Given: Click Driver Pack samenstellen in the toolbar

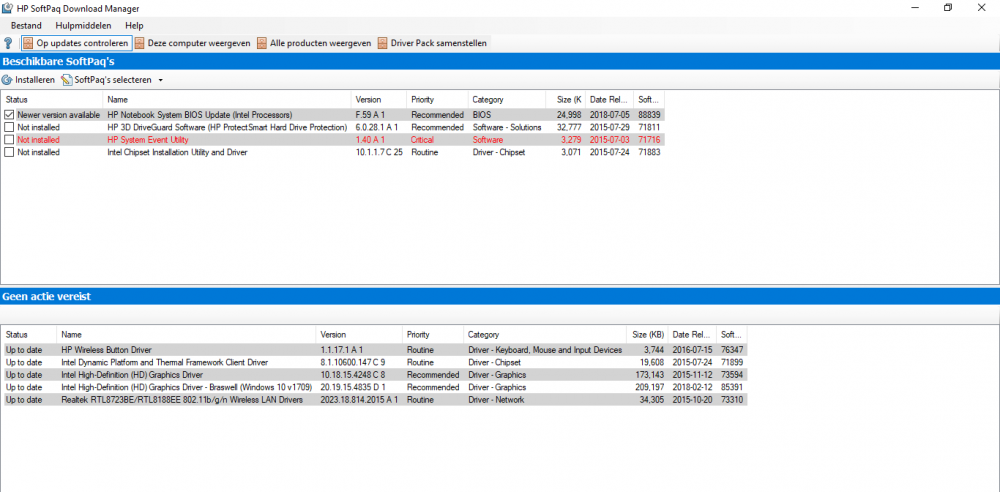Looking at the screenshot, I should (433, 43).
